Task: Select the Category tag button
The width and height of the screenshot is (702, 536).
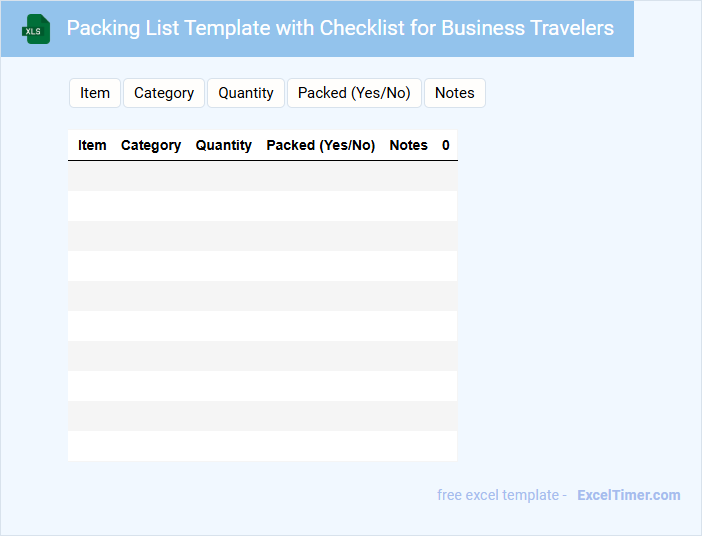Action: click(x=164, y=93)
